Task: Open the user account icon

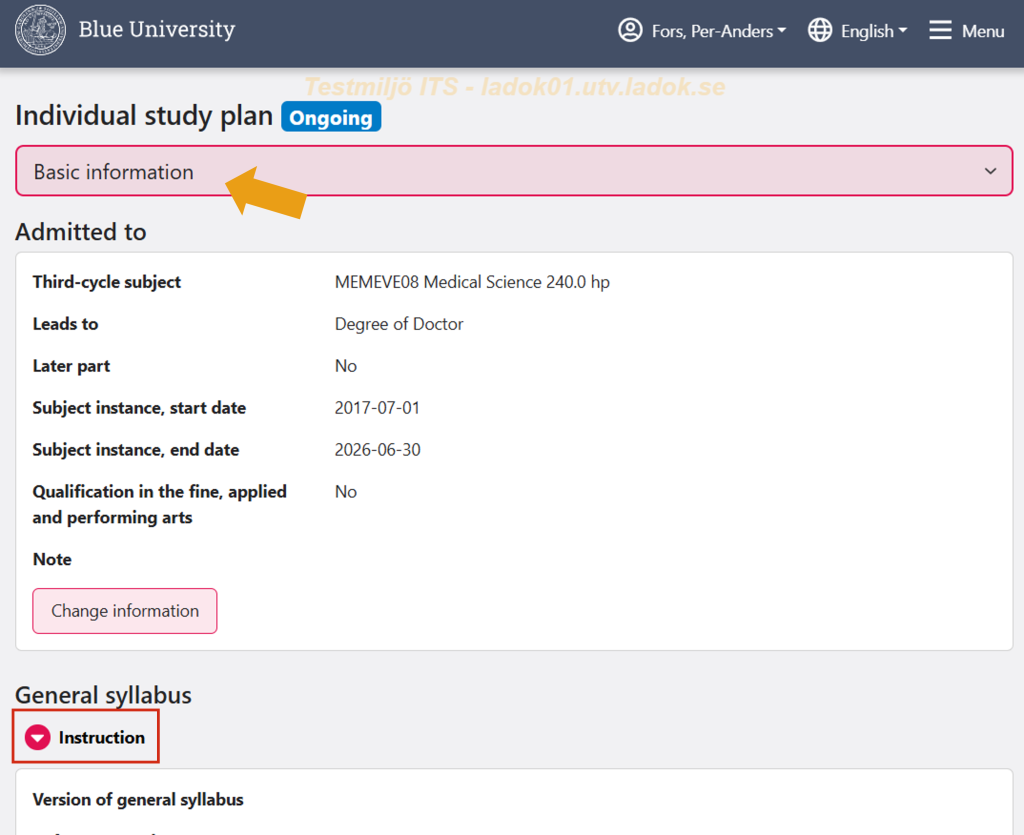Action: click(x=630, y=30)
